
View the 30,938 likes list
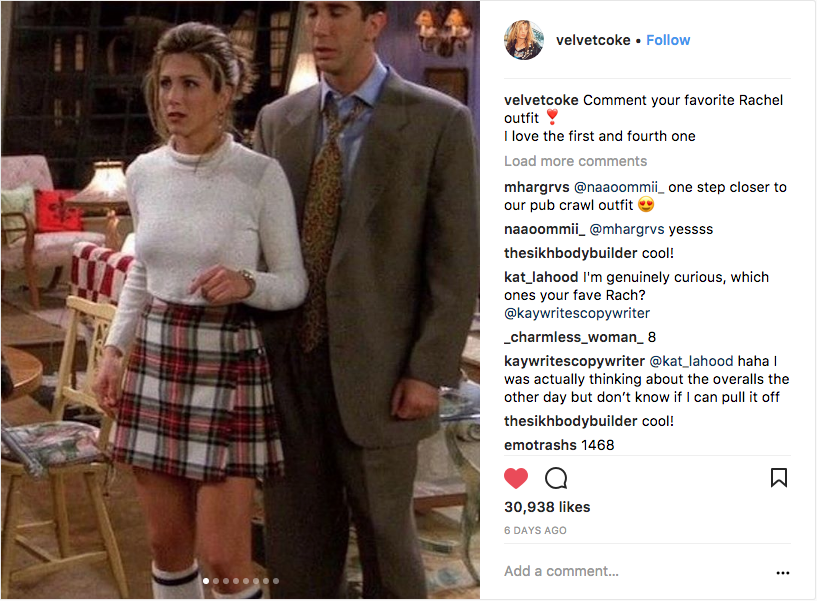point(547,507)
